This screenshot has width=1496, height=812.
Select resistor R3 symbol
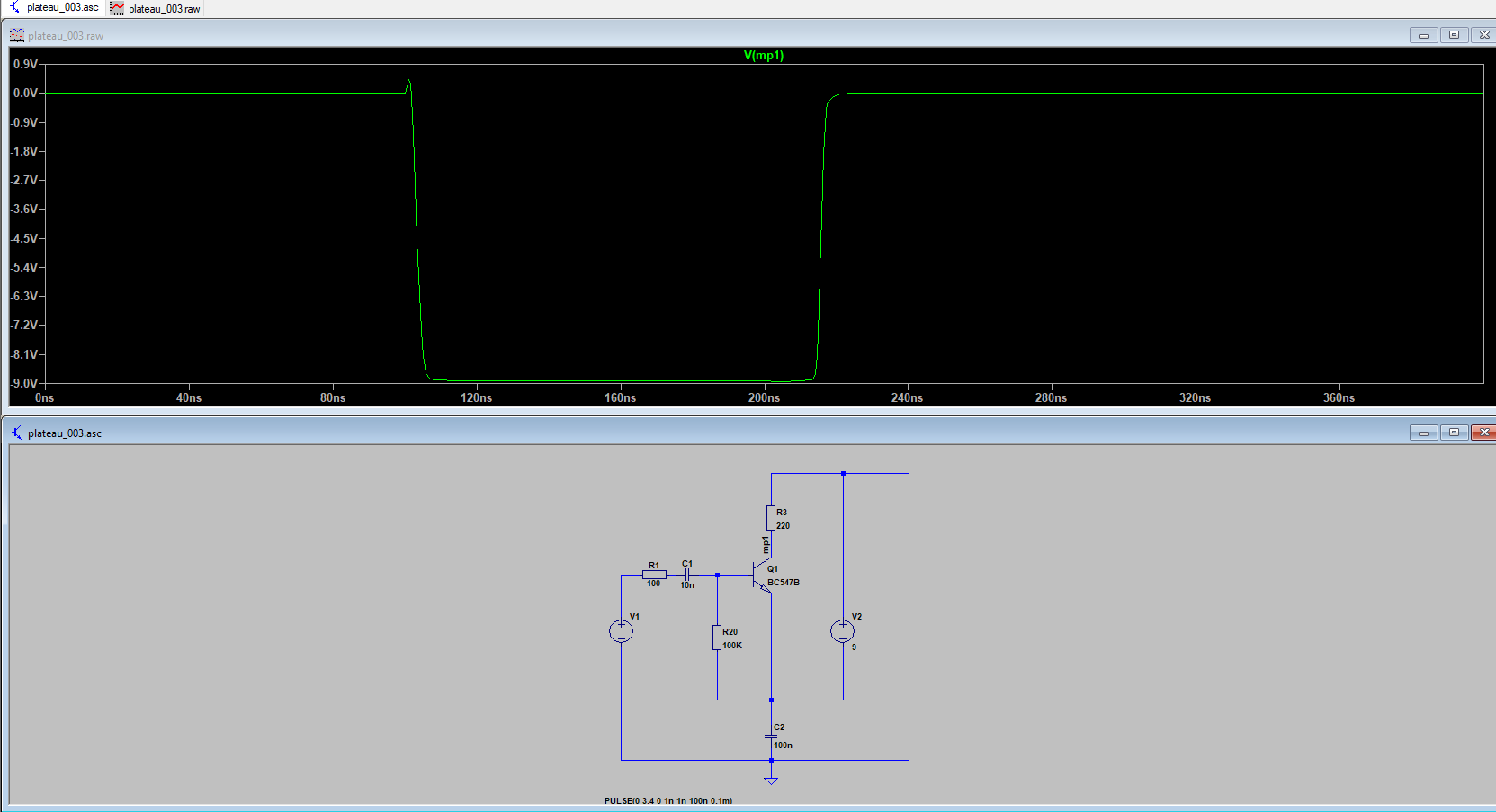(x=771, y=518)
